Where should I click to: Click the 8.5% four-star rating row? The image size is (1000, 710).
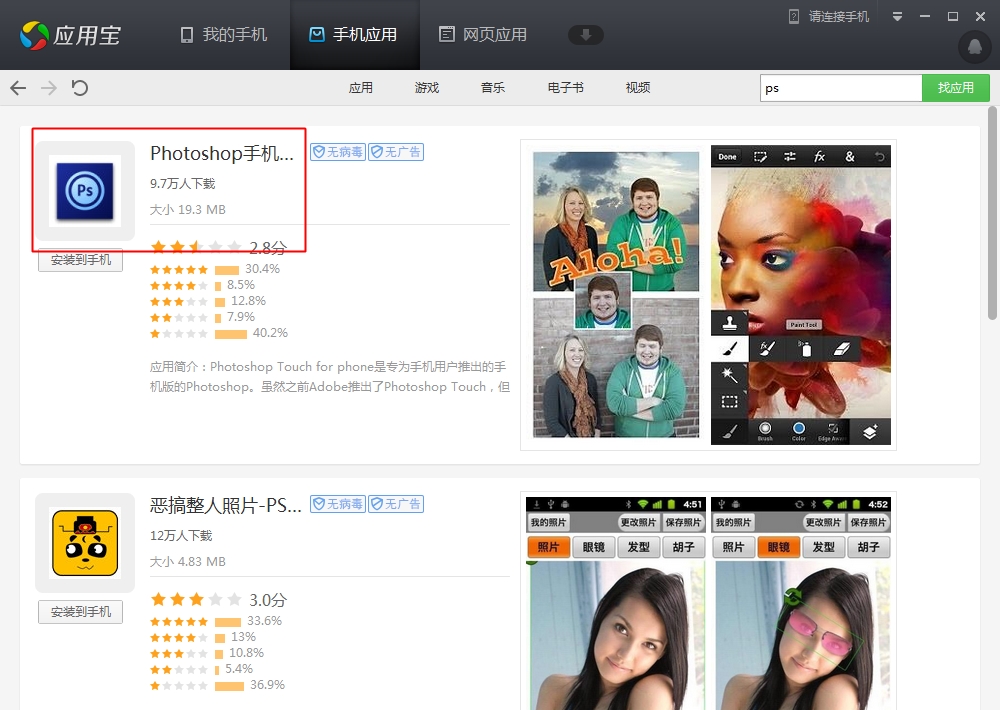point(202,285)
